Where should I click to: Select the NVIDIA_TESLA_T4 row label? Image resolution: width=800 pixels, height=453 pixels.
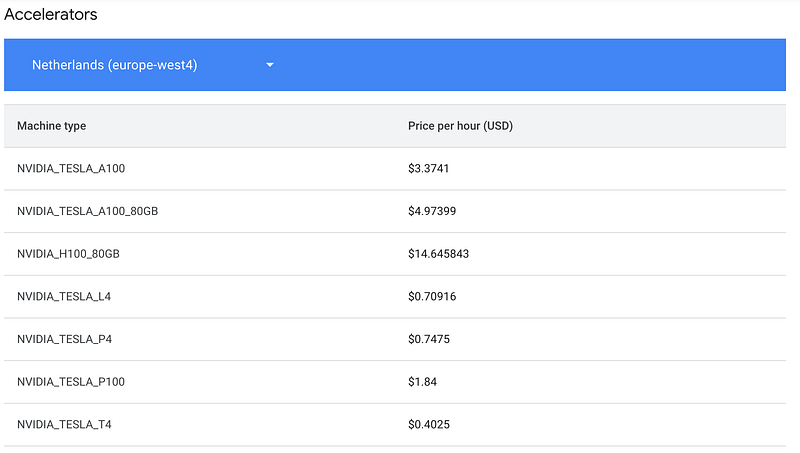pyautogui.click(x=64, y=425)
